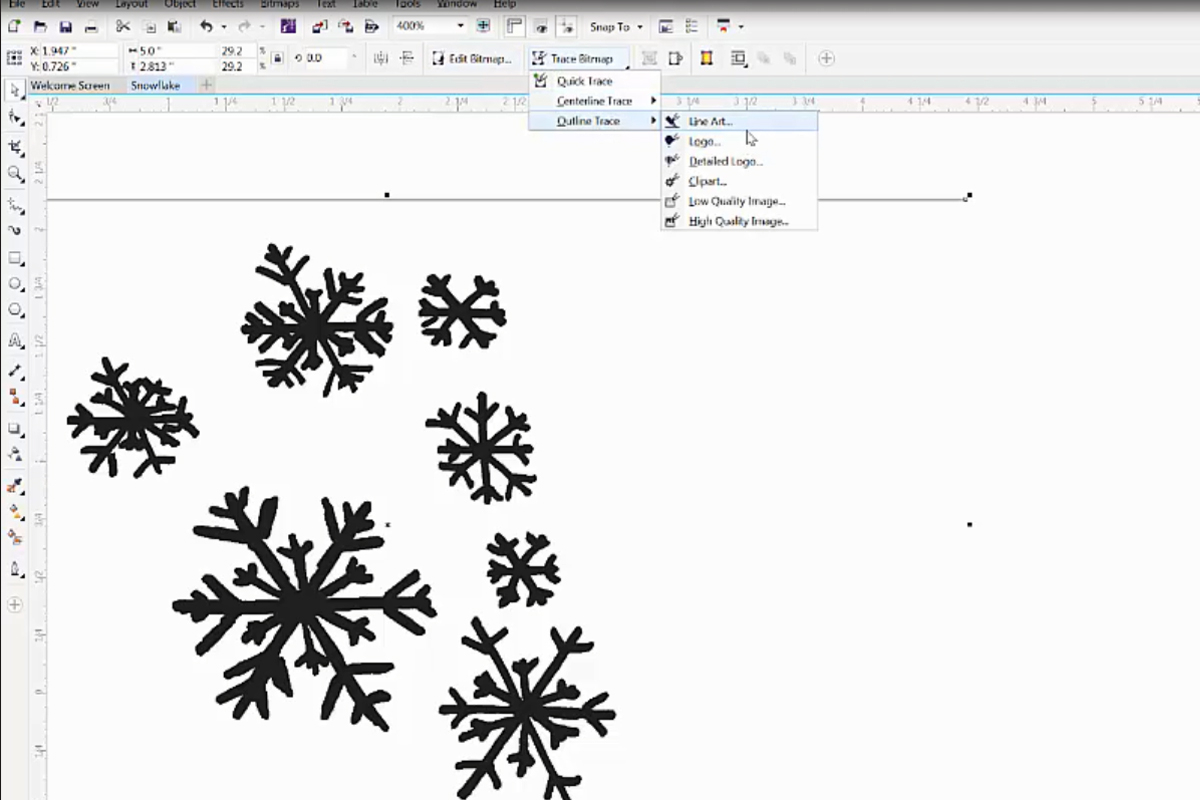Screen dimensions: 1200x800
Task: Click the New document icon
Action: (15, 26)
